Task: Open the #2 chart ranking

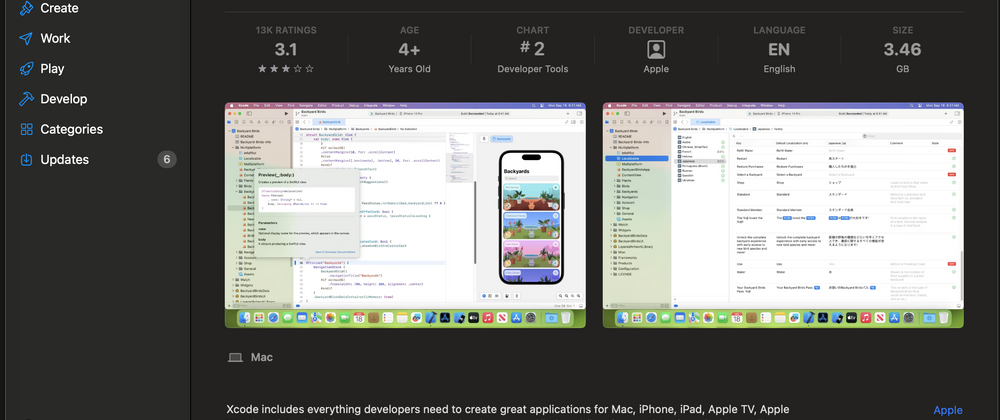Action: pyautogui.click(x=532, y=50)
